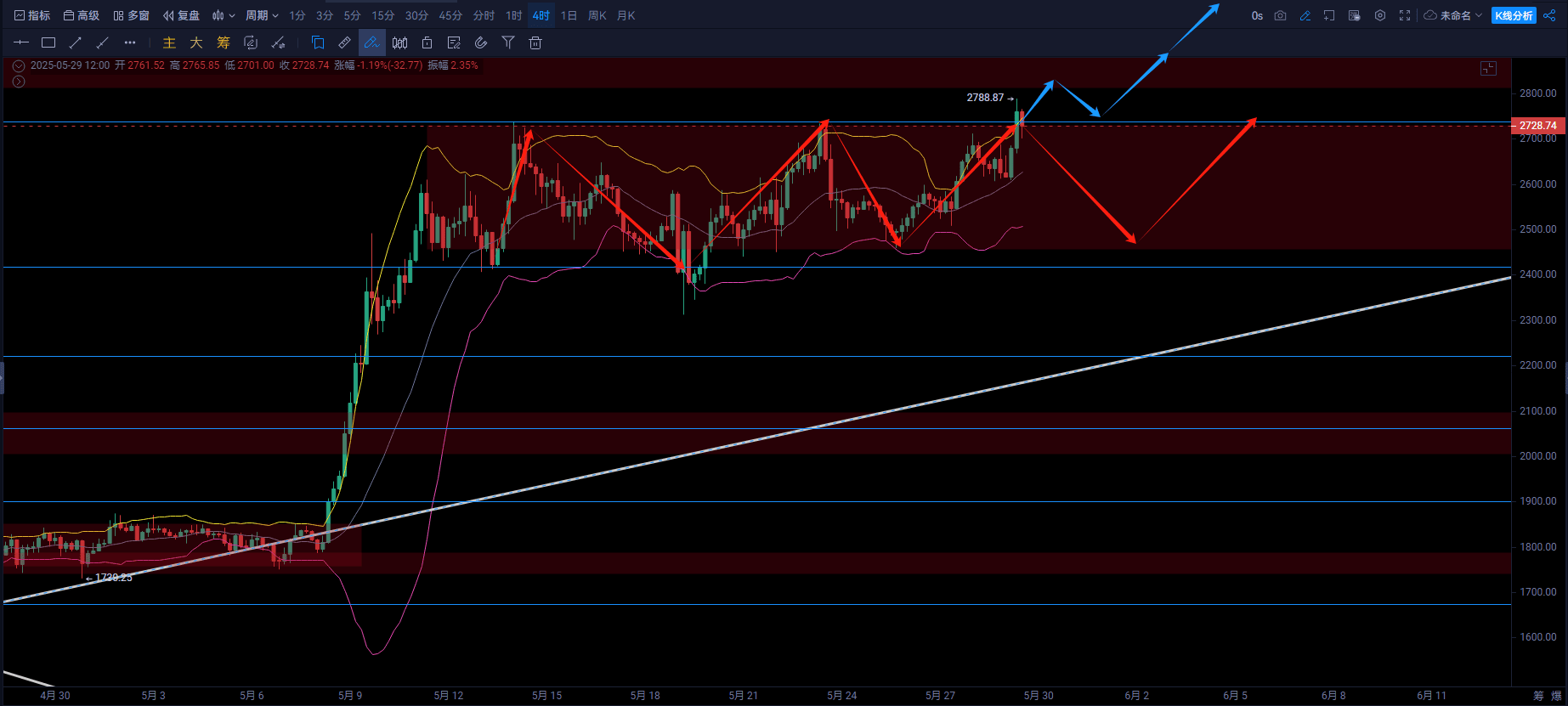Click the candlestick bars tool icon
This screenshot has height=706, width=1568.
tap(399, 42)
